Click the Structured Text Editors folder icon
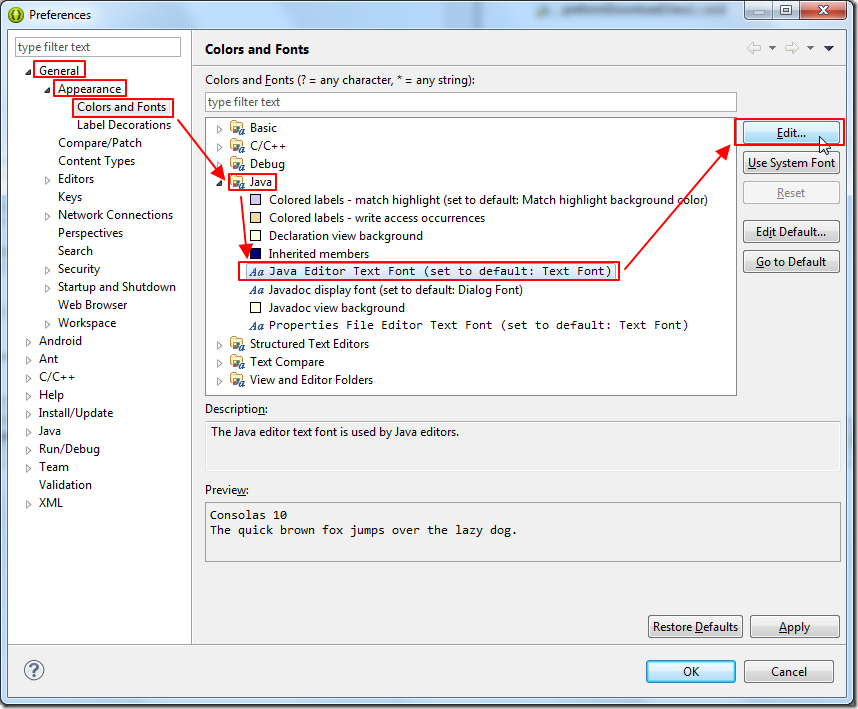 point(237,344)
